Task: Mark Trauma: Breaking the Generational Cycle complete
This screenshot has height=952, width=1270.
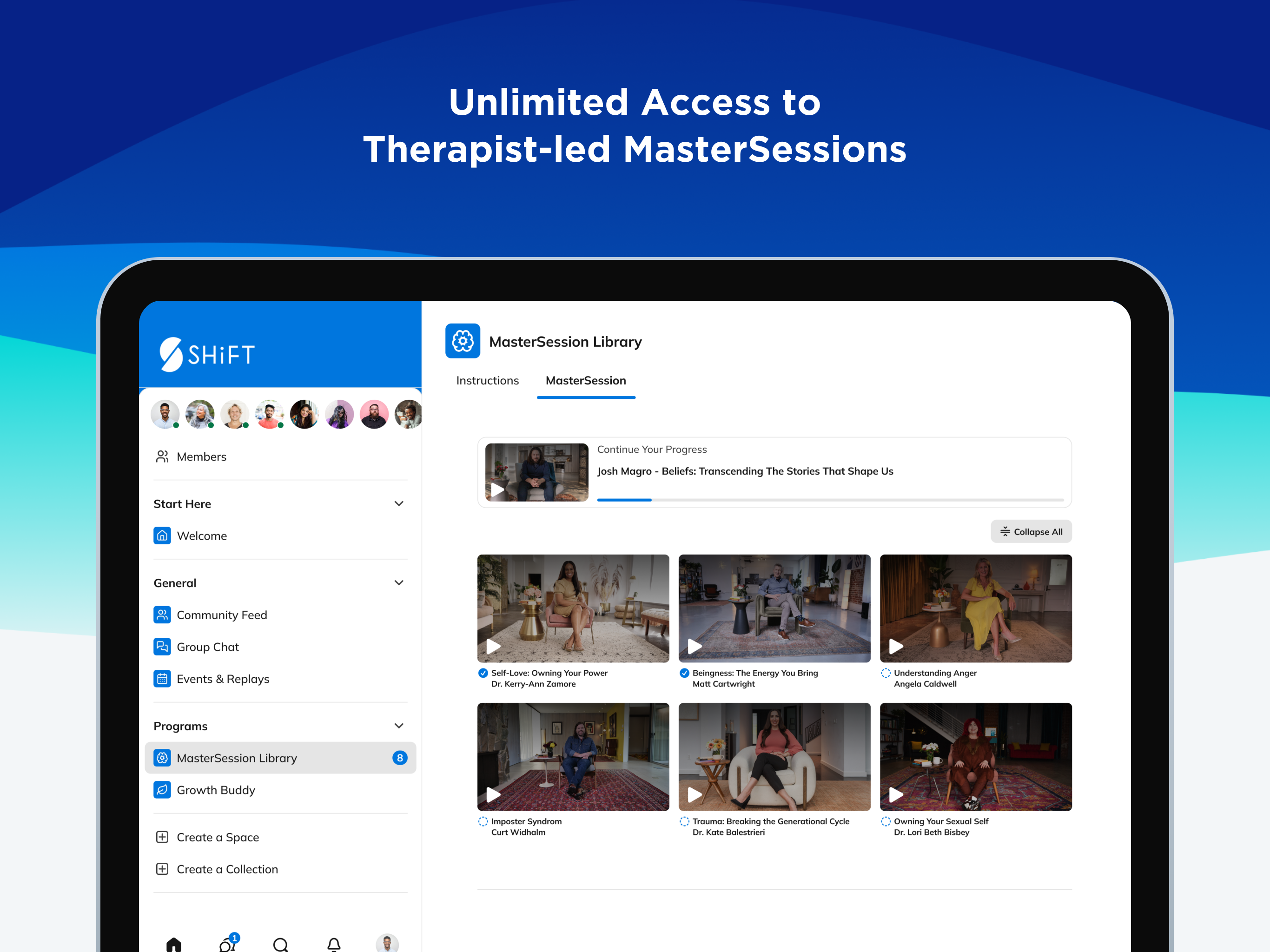Action: pyautogui.click(x=684, y=822)
